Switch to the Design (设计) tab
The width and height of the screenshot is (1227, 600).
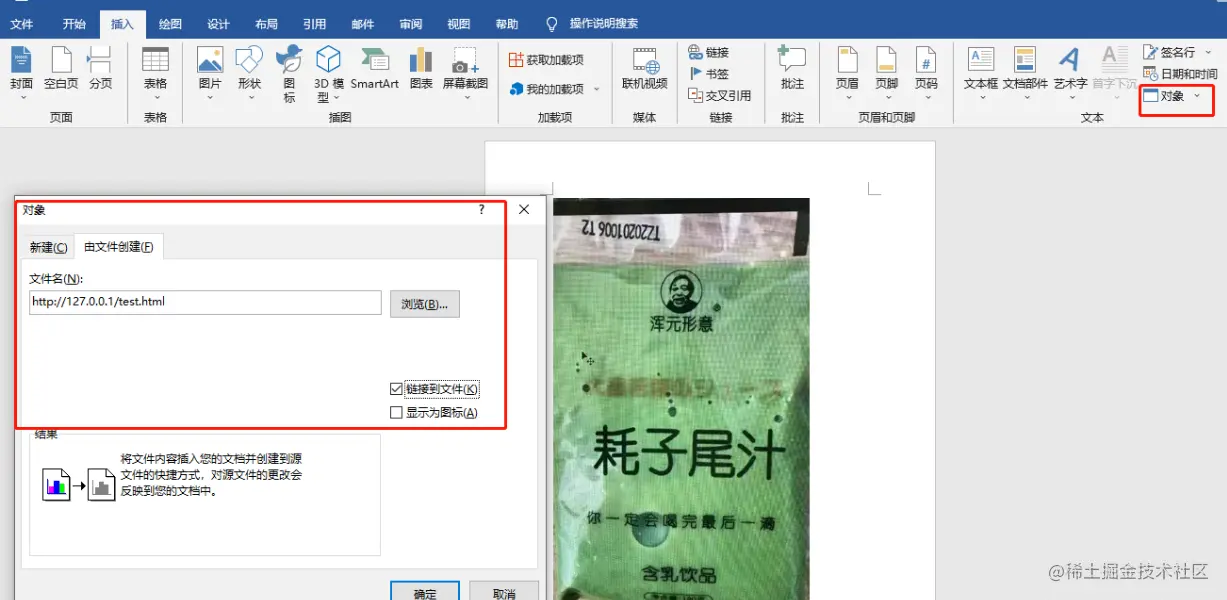point(218,24)
